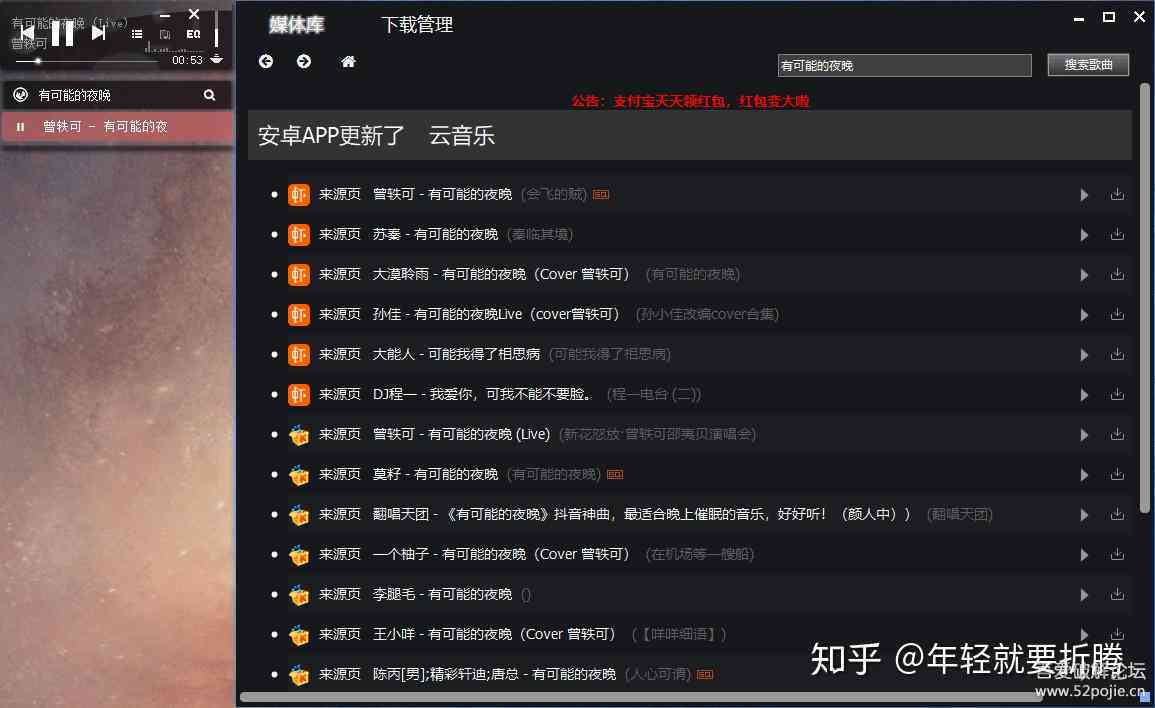Screen dimensions: 1155x708
Task: Skip to the next track
Action: (x=99, y=32)
